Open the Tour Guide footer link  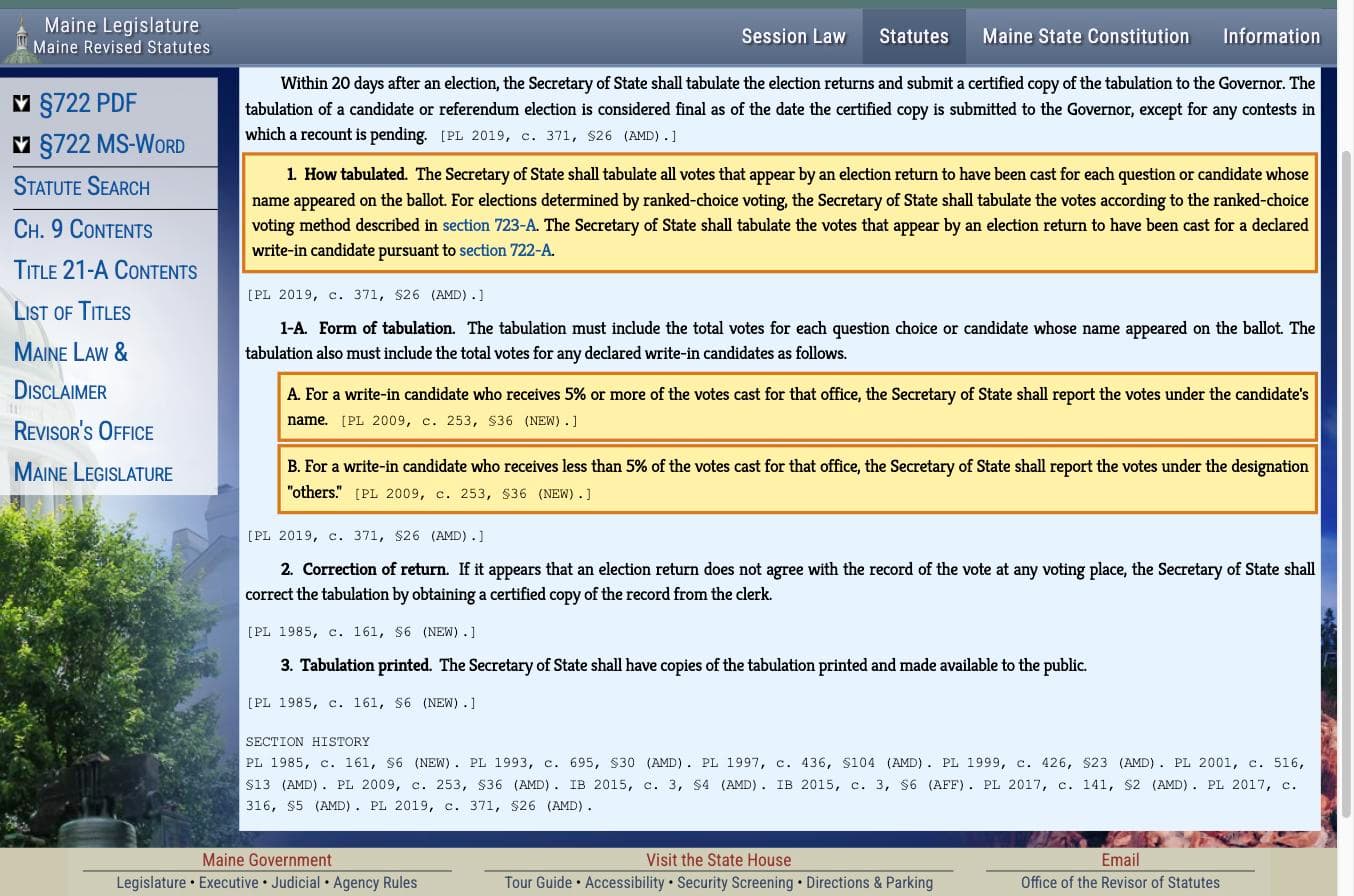tap(538, 883)
